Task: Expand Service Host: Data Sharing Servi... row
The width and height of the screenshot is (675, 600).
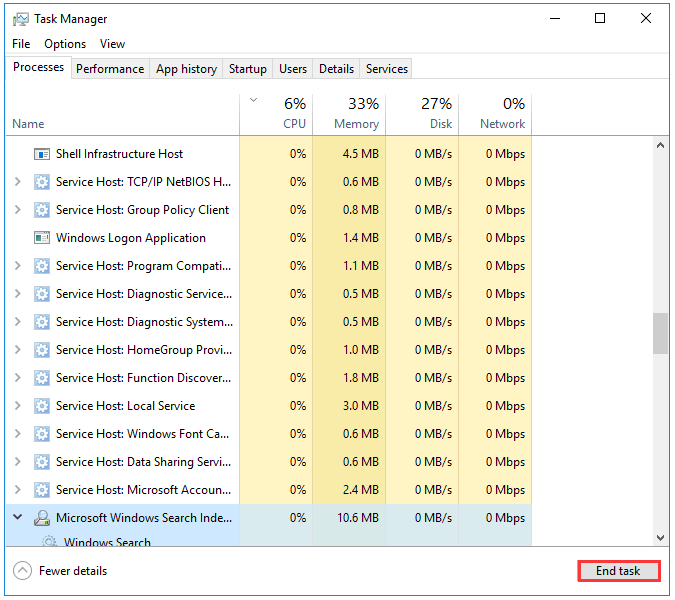Action: 18,461
